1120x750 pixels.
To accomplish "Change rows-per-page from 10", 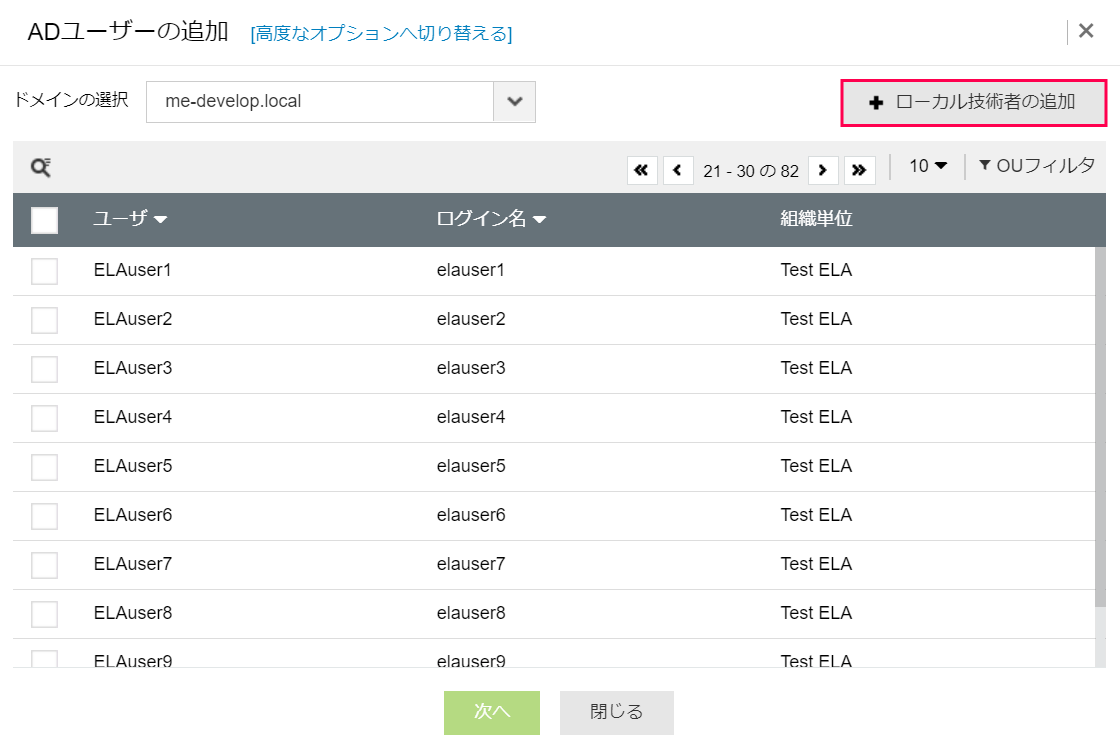I will 927,166.
